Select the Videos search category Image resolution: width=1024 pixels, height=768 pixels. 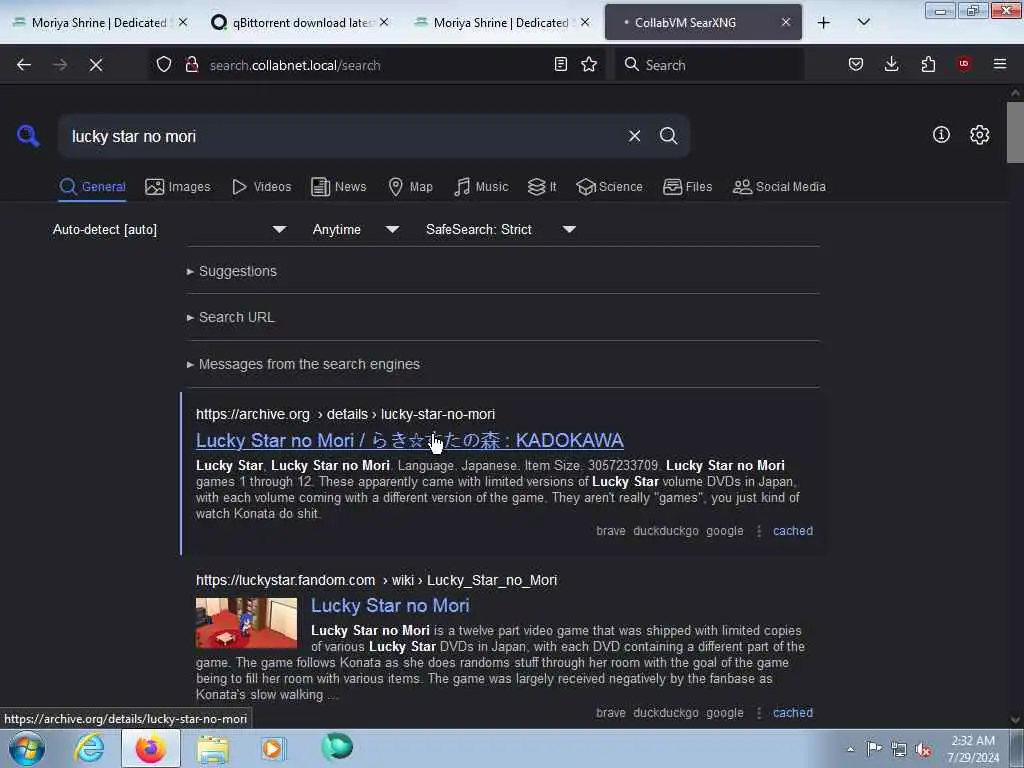[261, 187]
